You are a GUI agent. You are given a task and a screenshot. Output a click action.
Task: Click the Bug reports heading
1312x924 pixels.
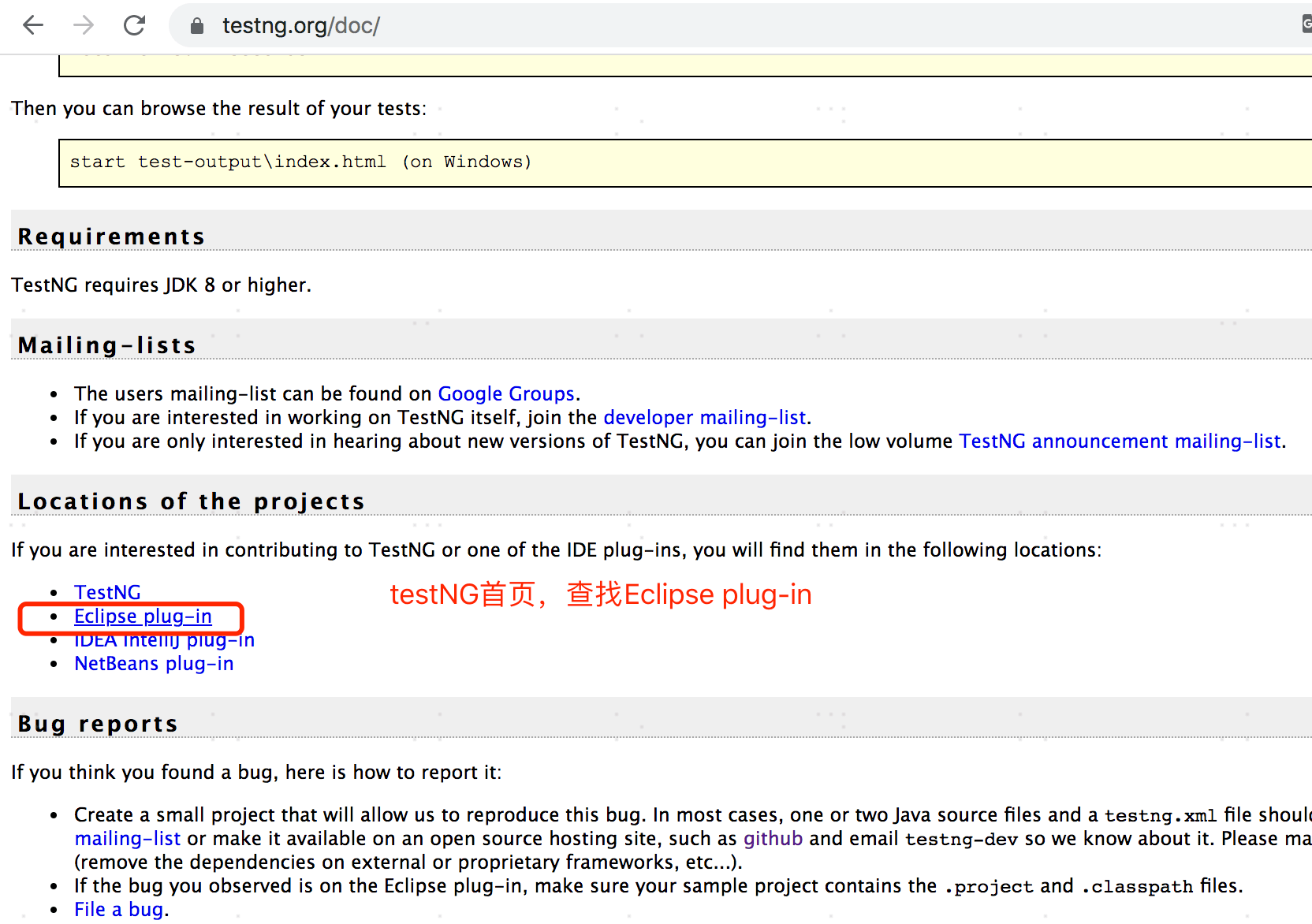tap(98, 724)
